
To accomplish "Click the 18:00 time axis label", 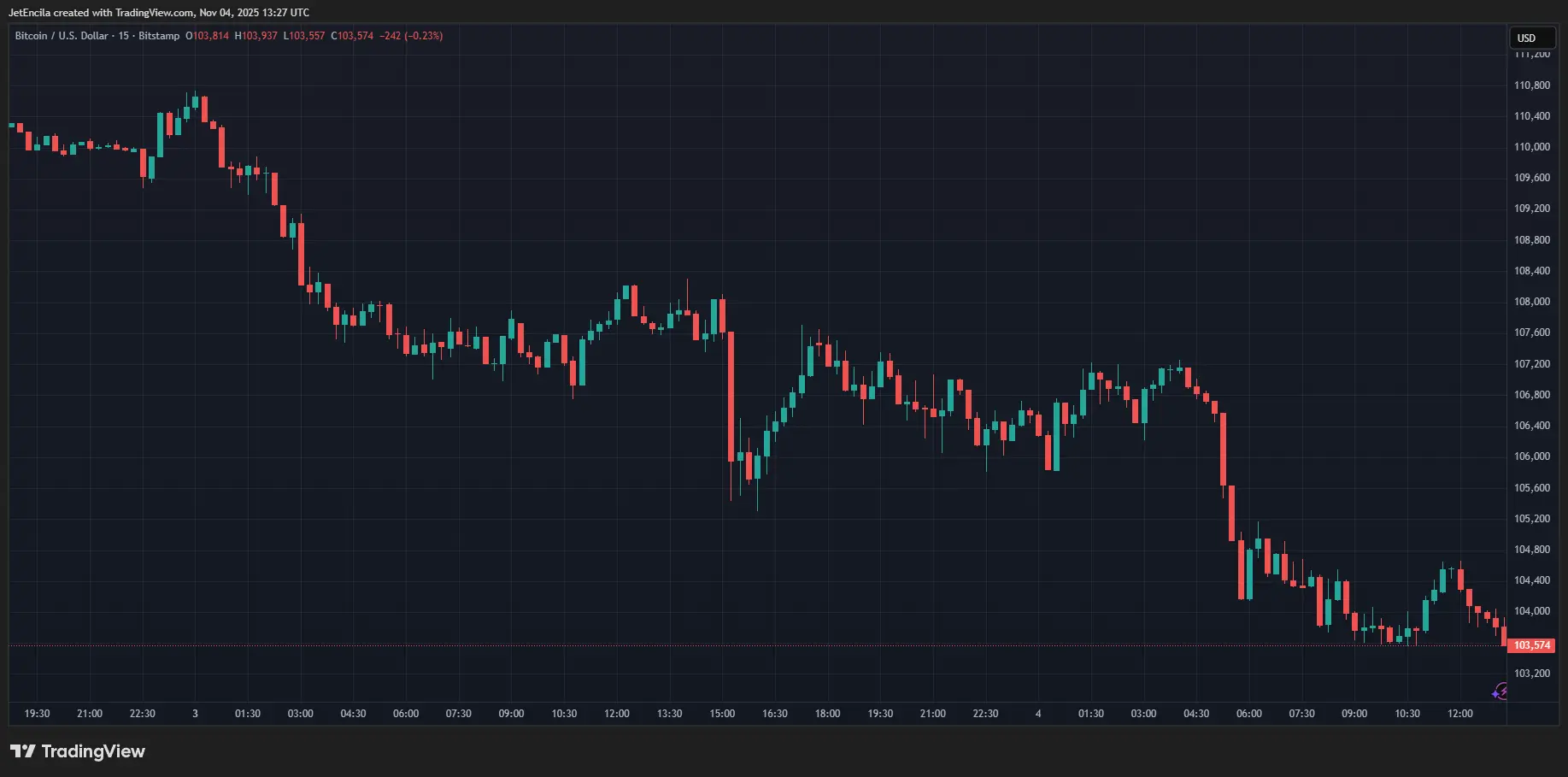I will tap(828, 714).
